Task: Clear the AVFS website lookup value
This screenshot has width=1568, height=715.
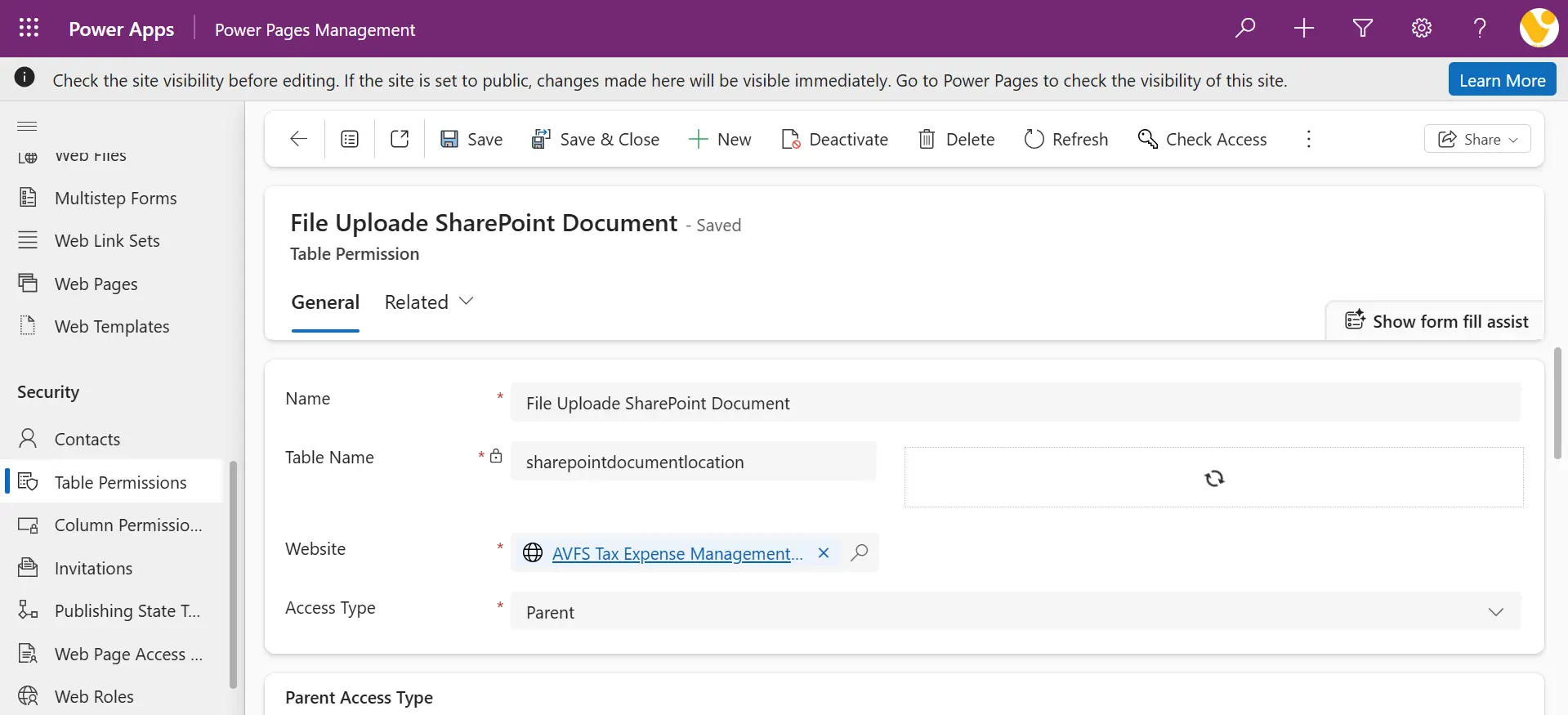Action: [x=824, y=553]
